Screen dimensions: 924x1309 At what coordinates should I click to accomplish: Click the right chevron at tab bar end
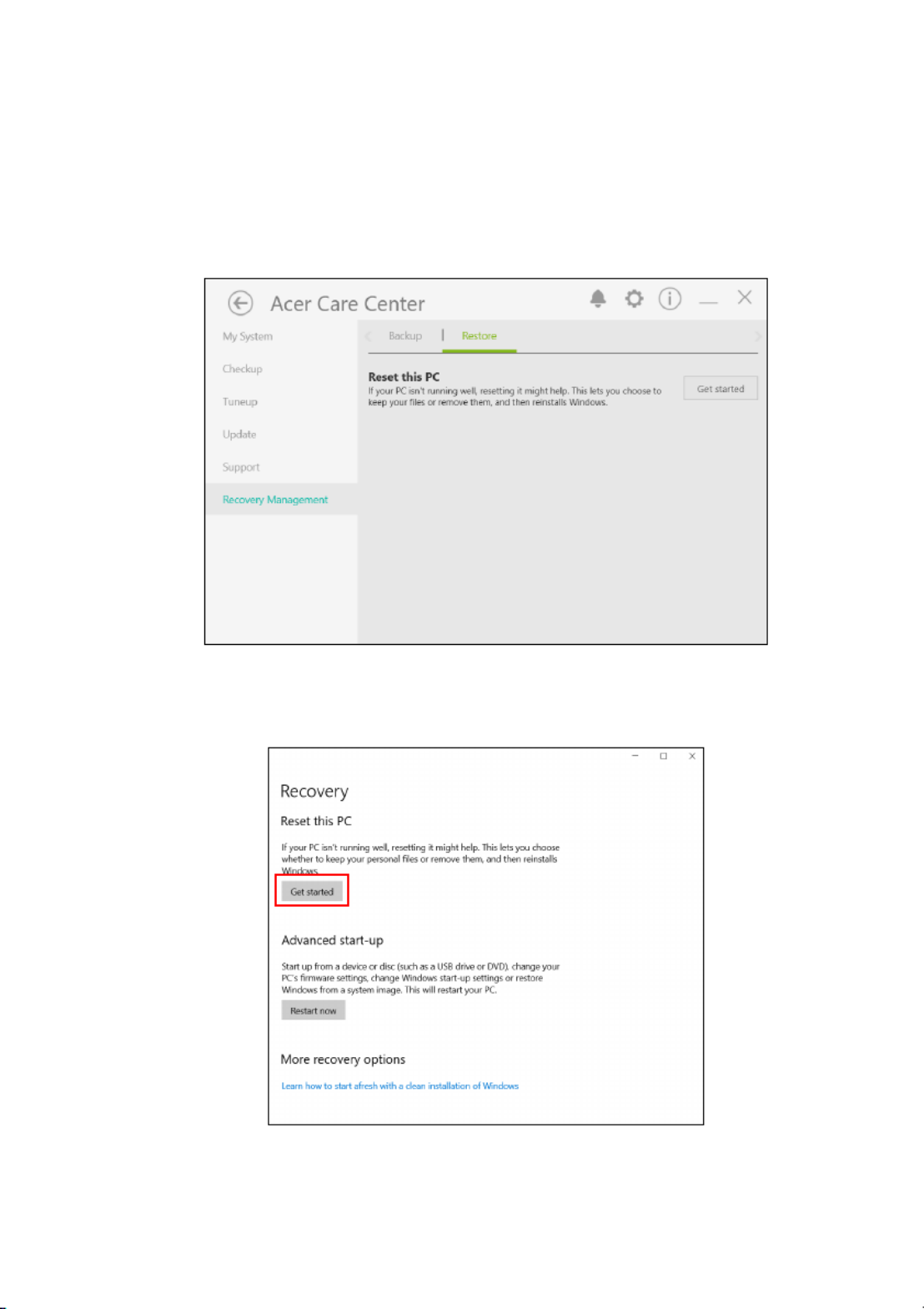757,336
